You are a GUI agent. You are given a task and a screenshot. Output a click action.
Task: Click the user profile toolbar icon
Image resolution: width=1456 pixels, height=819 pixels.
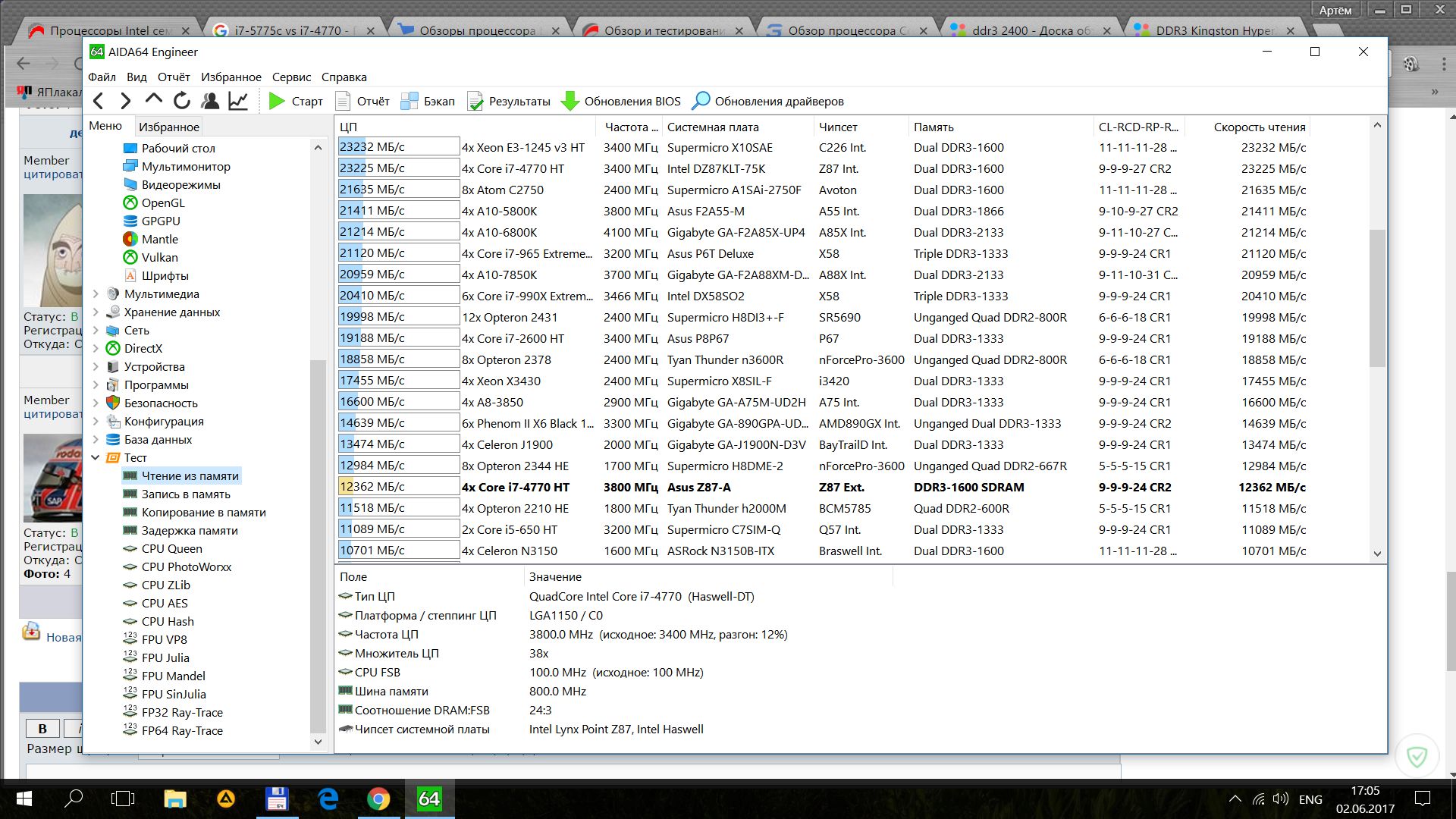pos(210,101)
